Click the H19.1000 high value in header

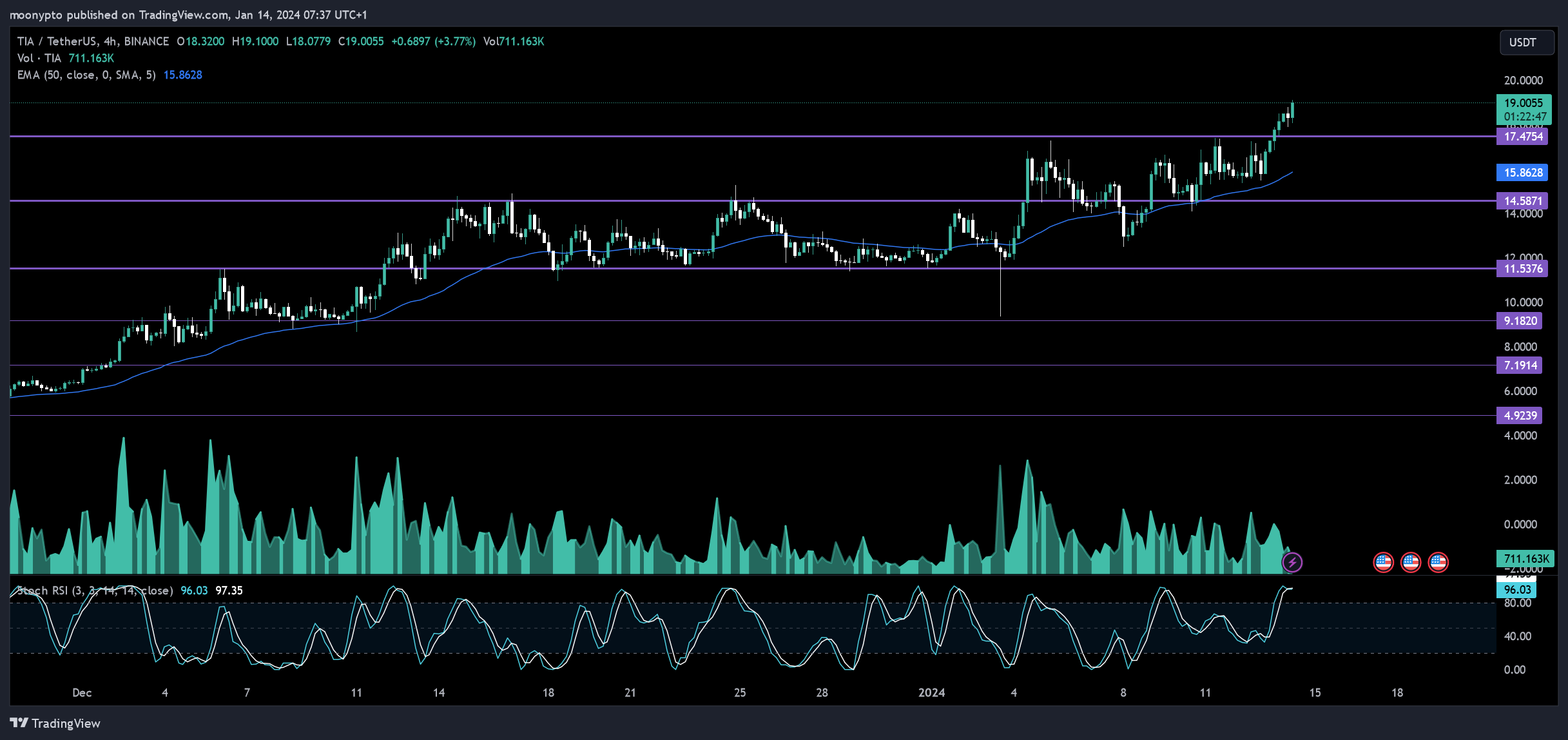point(255,41)
